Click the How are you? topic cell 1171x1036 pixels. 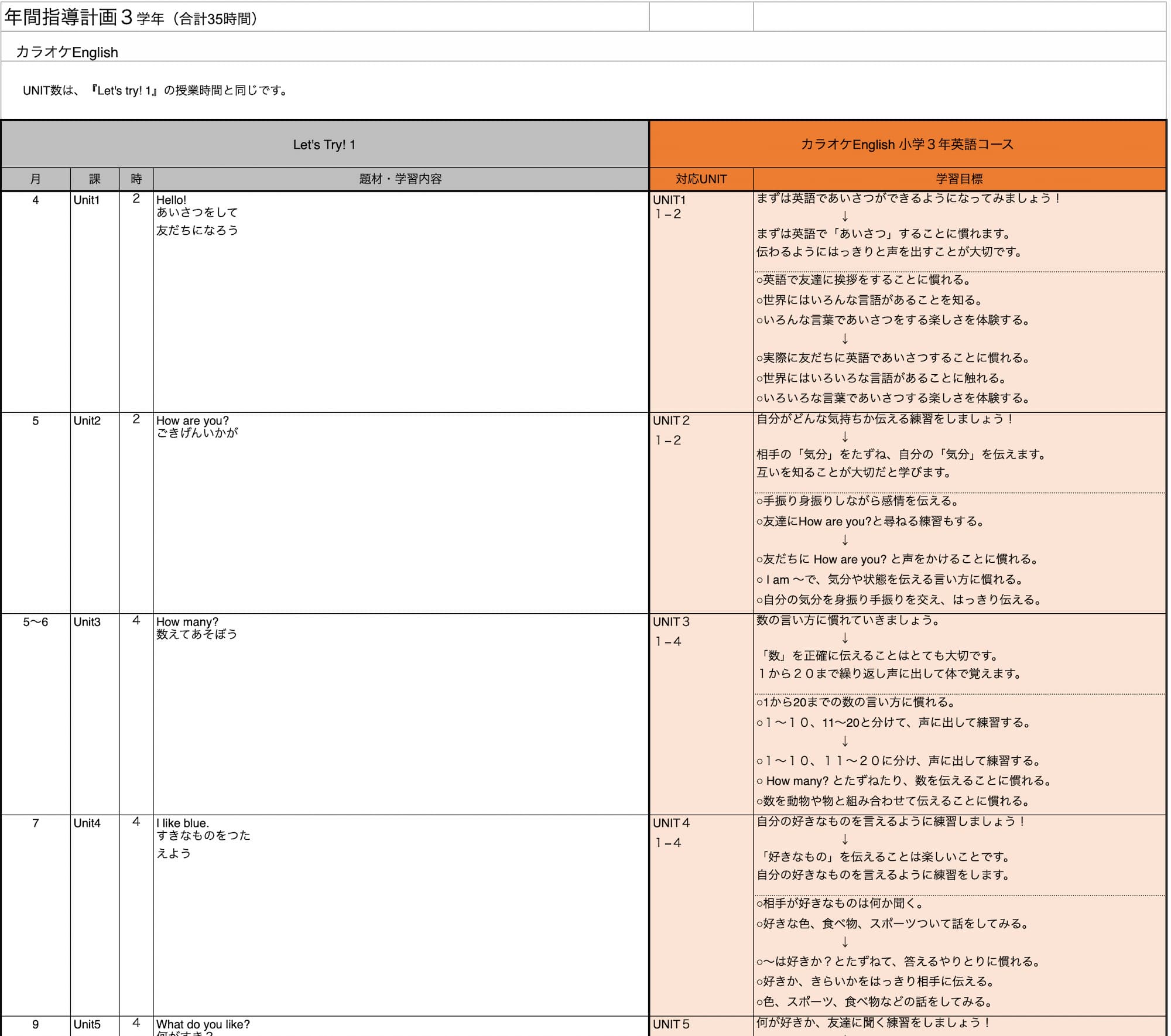point(401,514)
